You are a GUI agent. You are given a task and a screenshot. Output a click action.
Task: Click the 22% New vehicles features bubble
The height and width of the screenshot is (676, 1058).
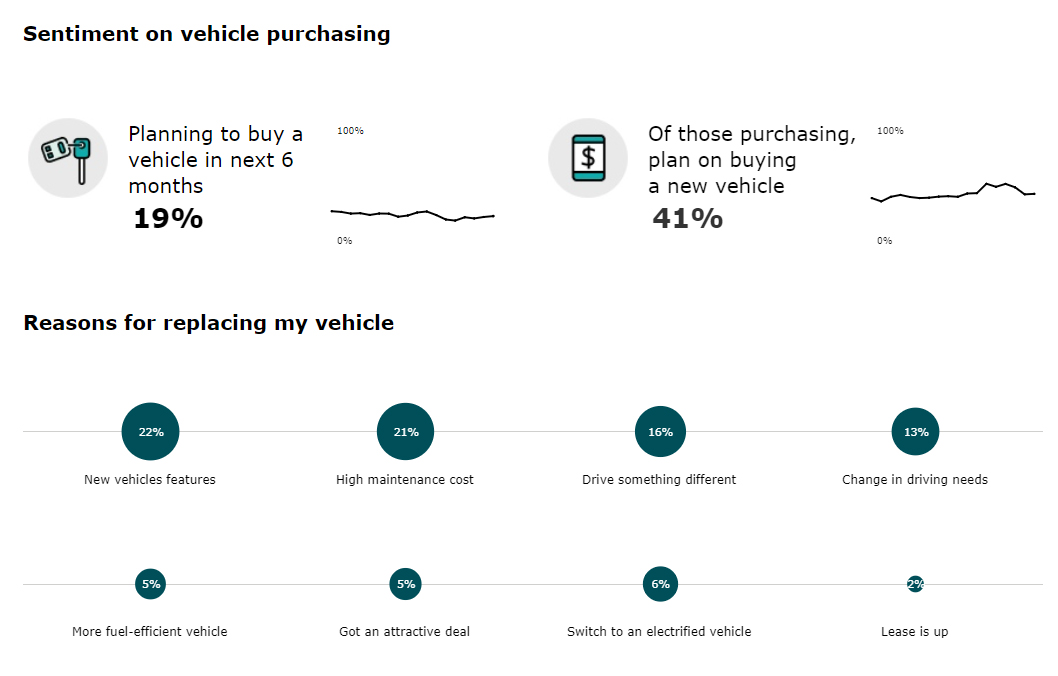(x=150, y=432)
